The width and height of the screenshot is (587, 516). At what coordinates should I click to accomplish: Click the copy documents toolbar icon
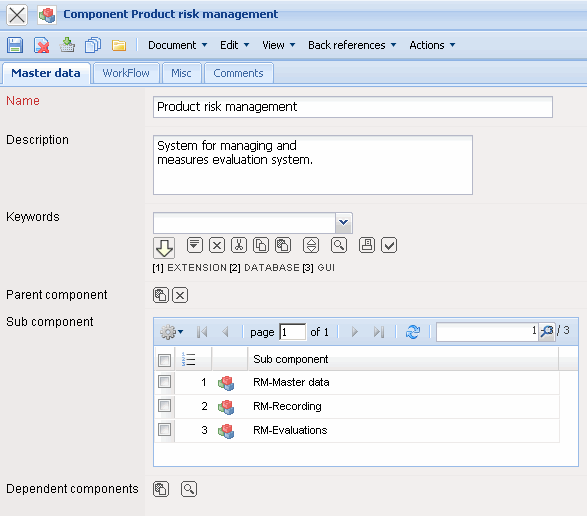(x=93, y=45)
